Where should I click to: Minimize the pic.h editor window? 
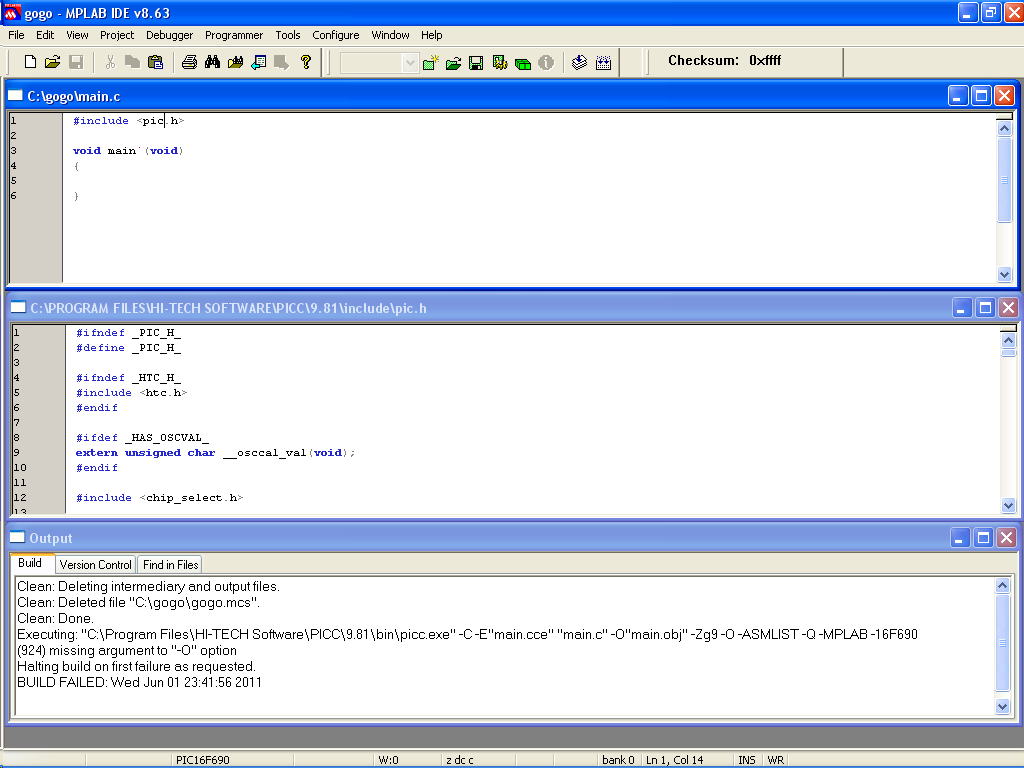[x=961, y=308]
